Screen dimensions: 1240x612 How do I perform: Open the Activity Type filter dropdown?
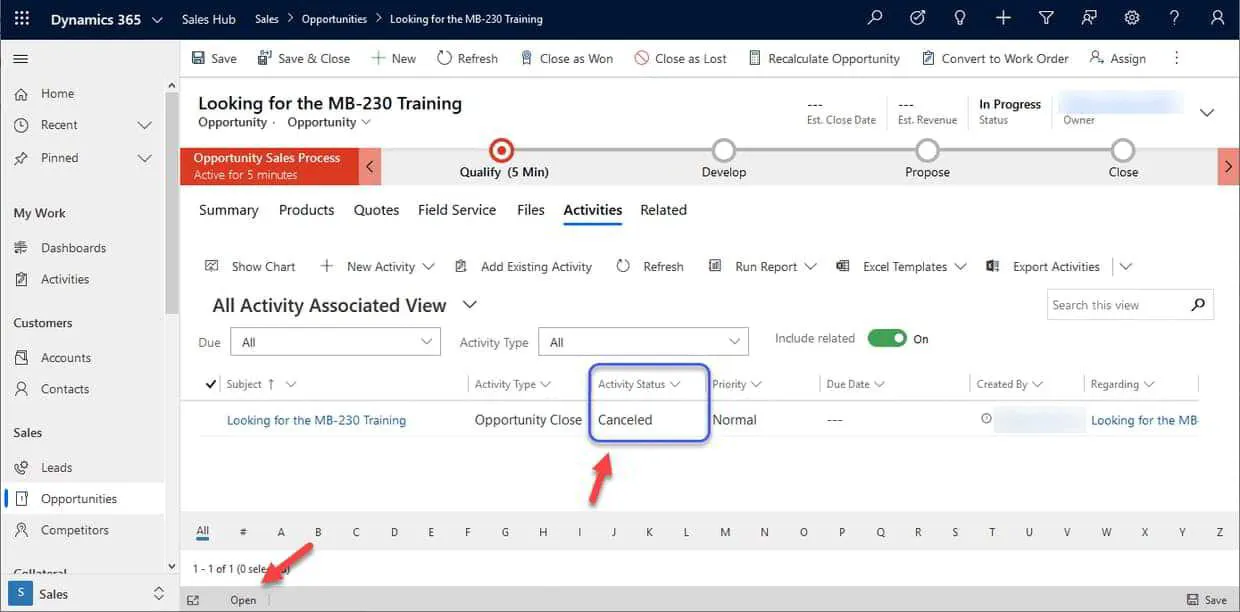643,342
